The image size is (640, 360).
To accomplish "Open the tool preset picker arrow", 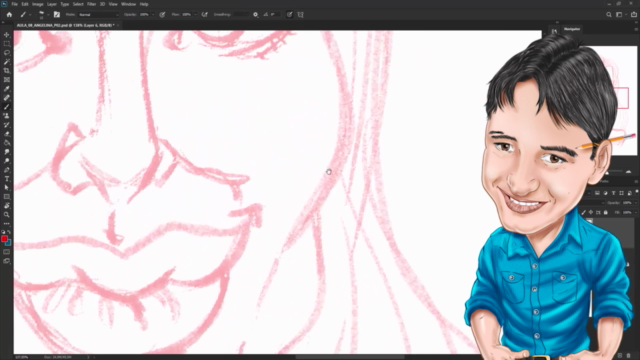I will [x=30, y=15].
